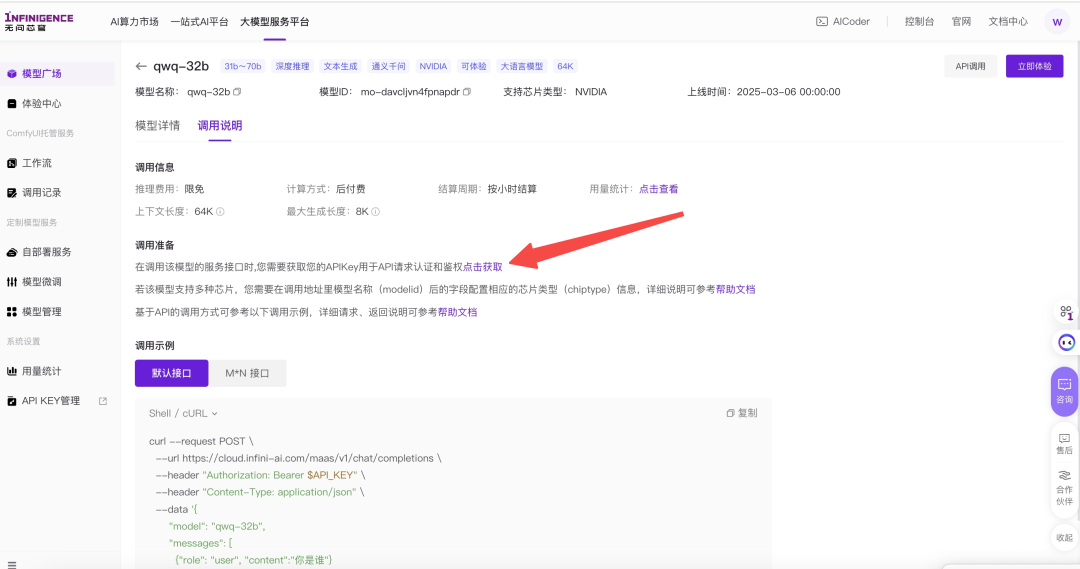Click the chat completions URL in code sample

tap(308, 458)
